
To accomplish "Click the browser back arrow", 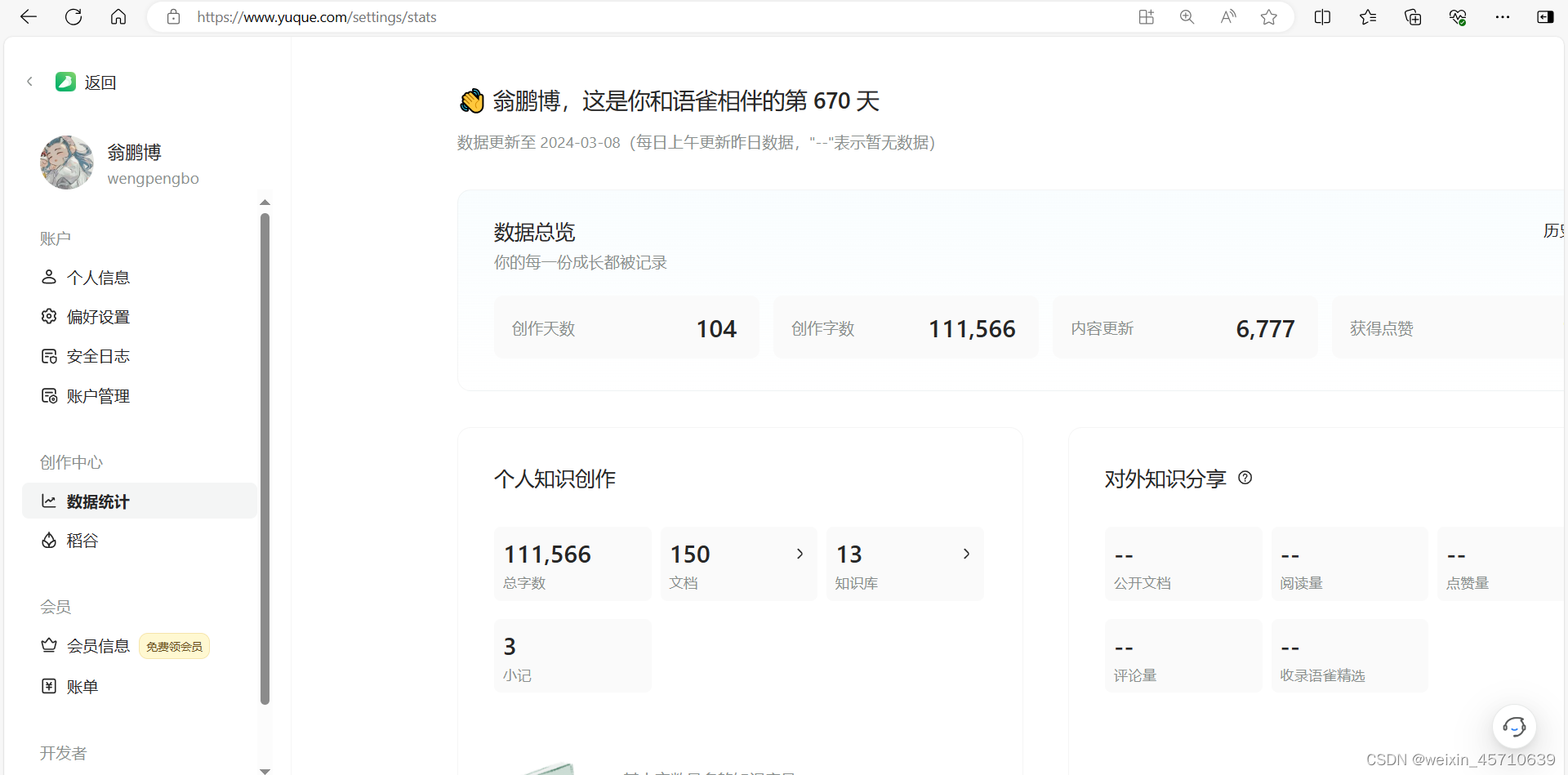I will click(x=29, y=17).
